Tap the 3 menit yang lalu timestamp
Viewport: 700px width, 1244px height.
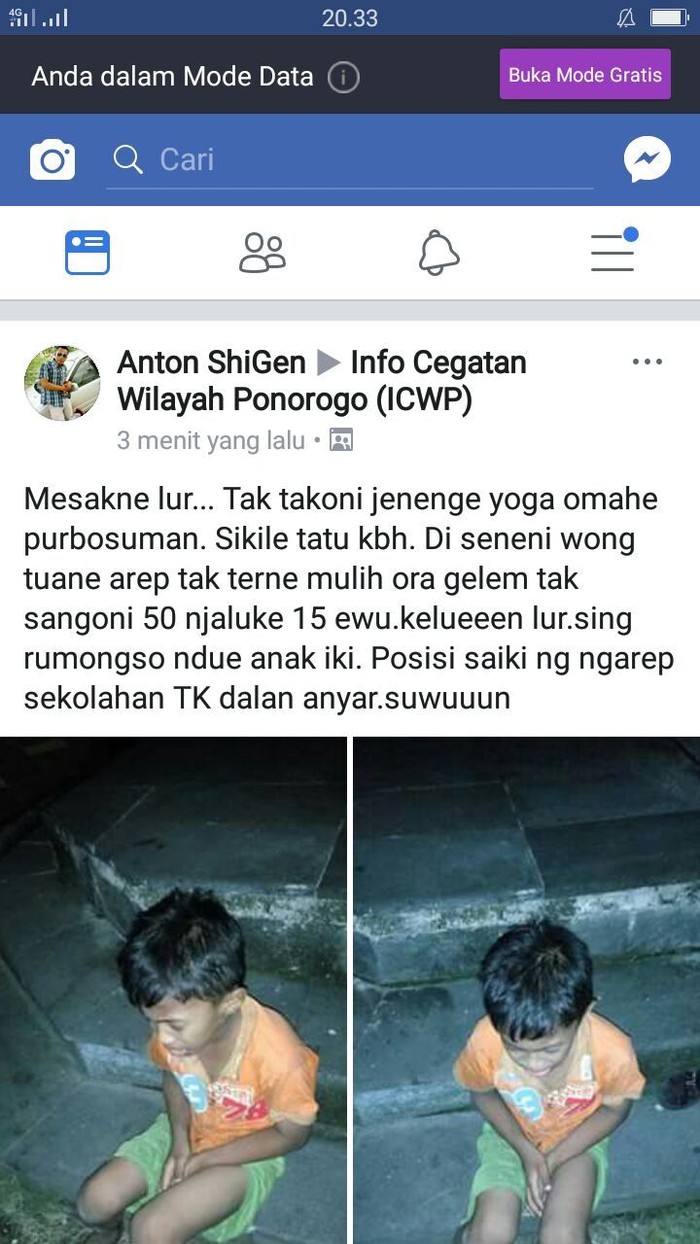point(211,440)
